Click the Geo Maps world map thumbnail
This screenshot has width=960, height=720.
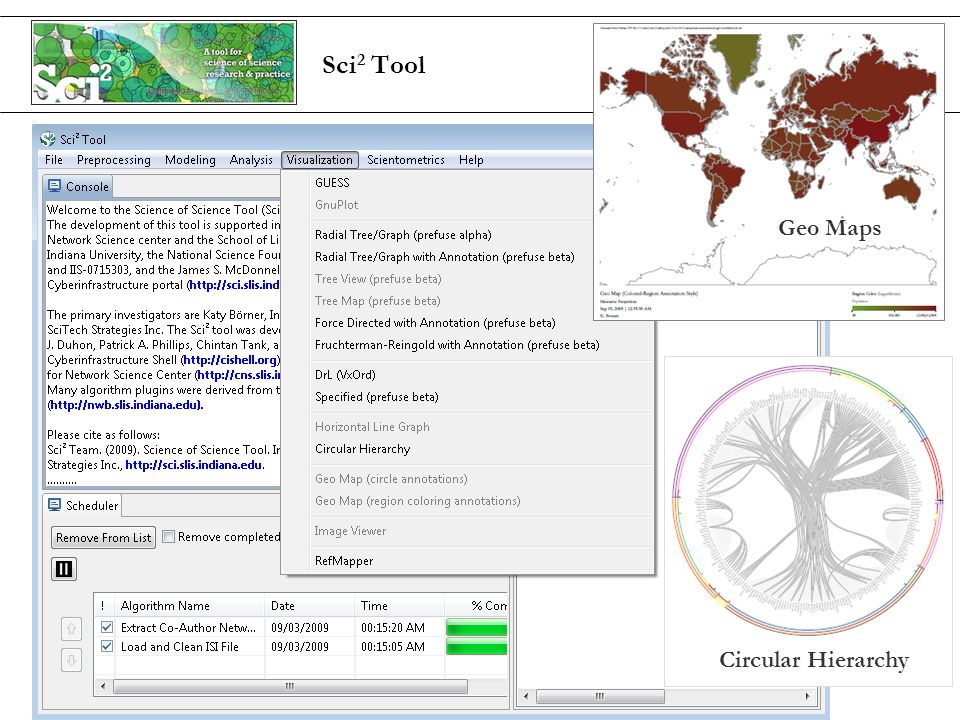click(x=769, y=171)
